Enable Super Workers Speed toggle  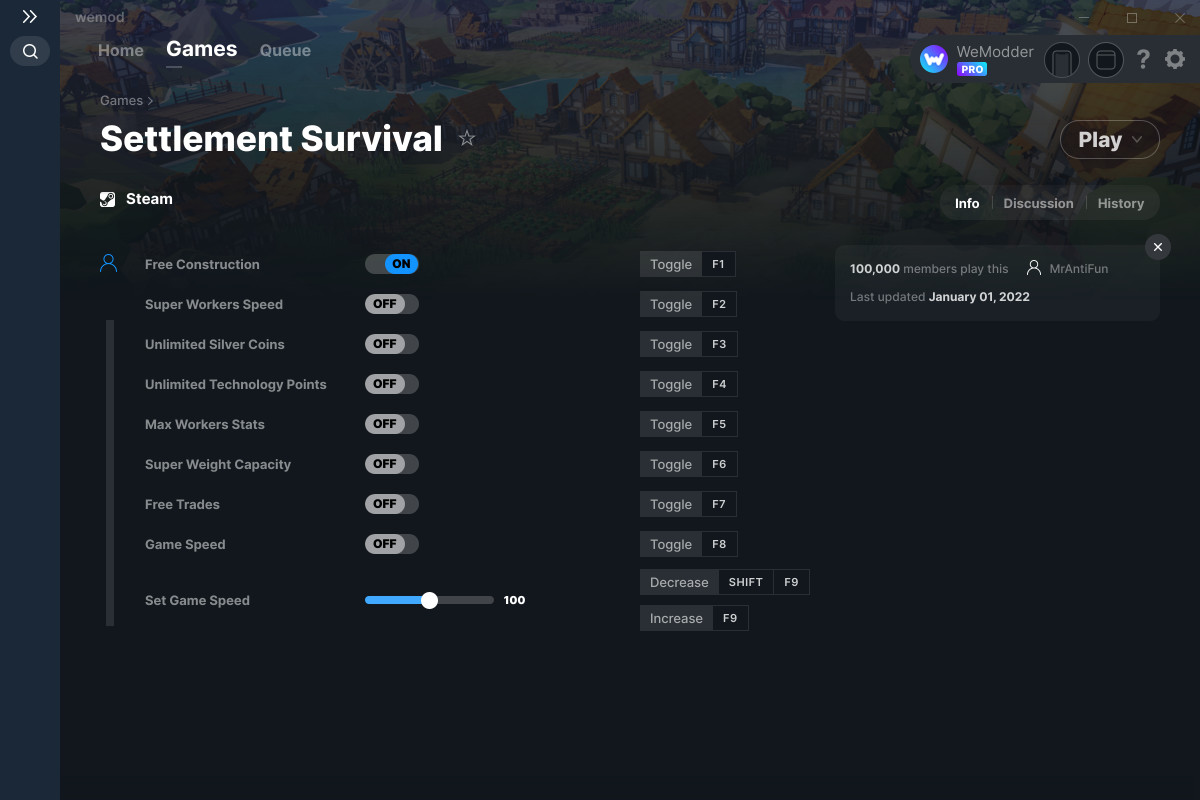[392, 304]
